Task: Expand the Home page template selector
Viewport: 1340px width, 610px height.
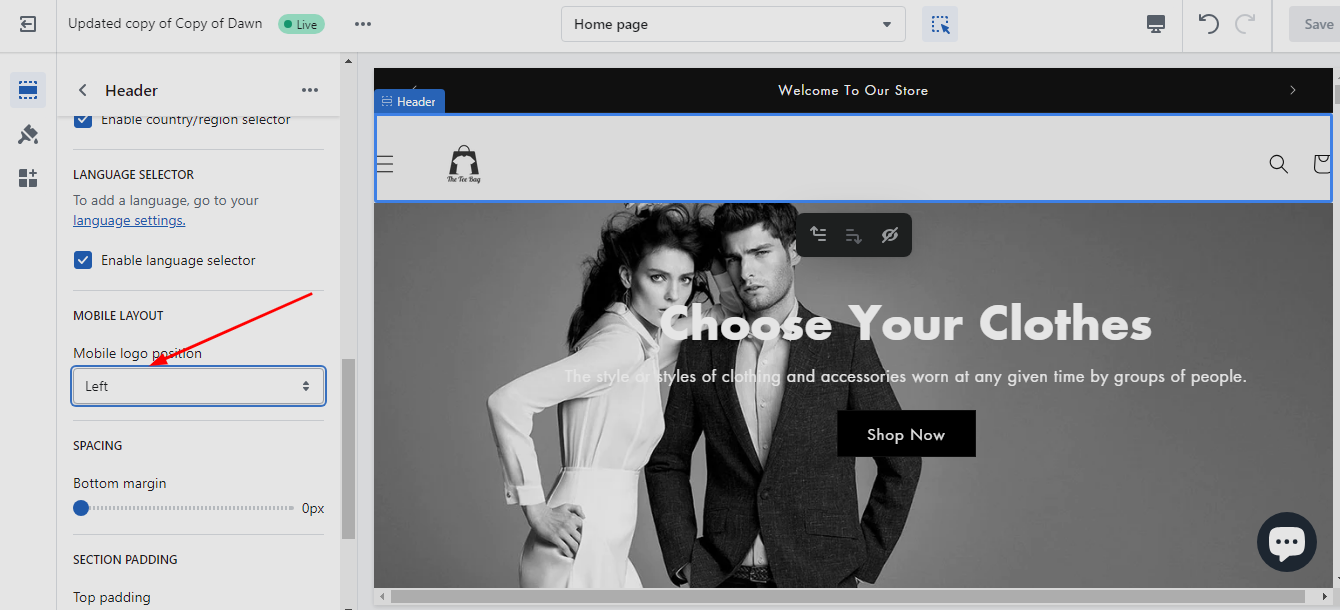Action: click(732, 24)
